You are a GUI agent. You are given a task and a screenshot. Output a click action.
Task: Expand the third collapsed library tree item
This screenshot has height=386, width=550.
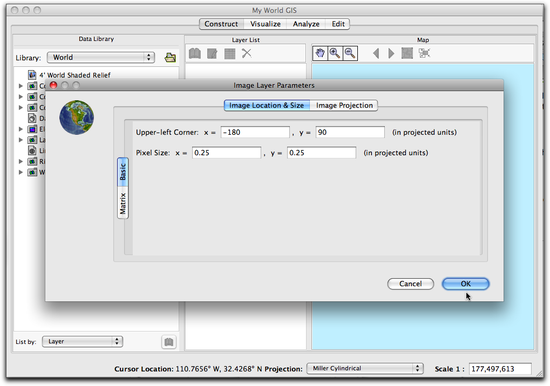[x=20, y=107]
